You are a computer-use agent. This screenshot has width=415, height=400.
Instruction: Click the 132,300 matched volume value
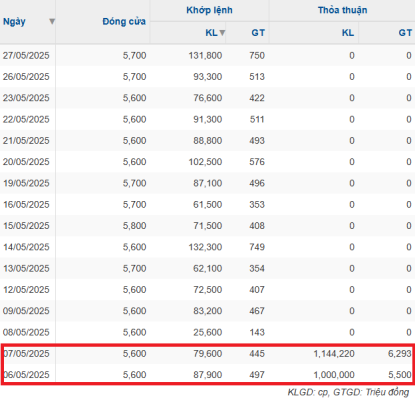click(205, 247)
